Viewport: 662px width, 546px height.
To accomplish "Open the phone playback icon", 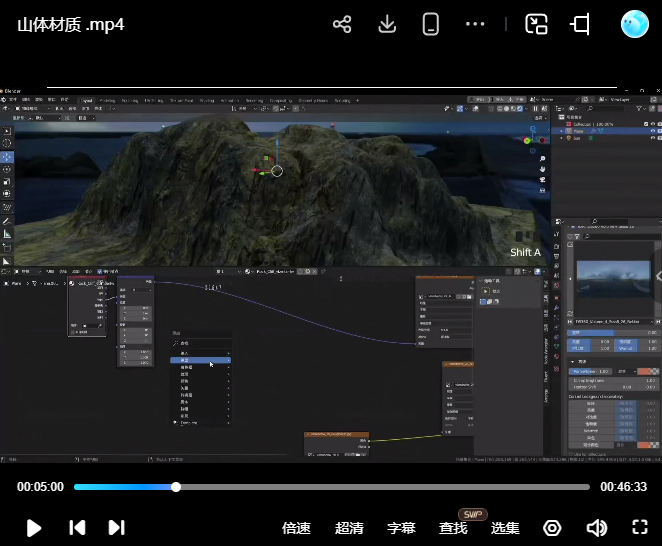I will (431, 24).
